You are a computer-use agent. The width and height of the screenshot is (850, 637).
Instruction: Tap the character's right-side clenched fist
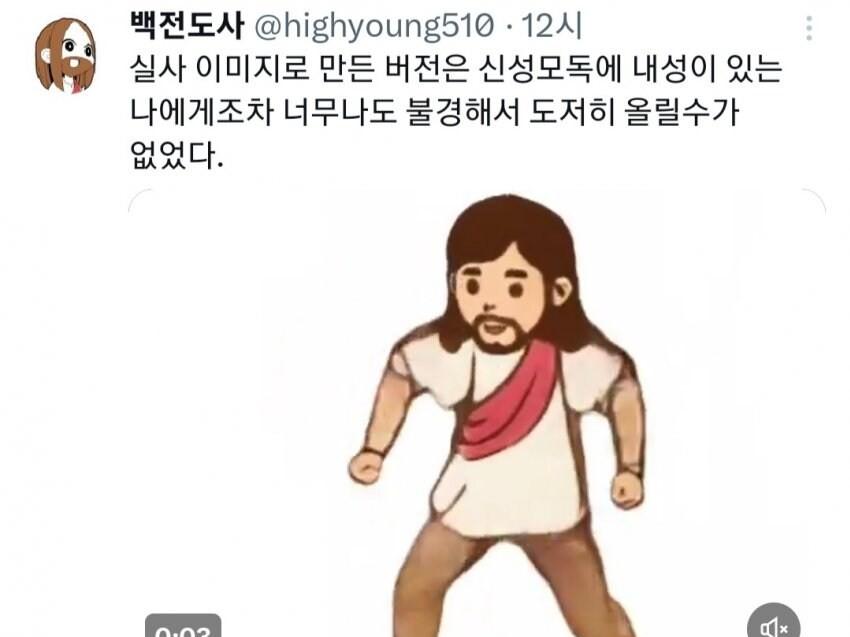627,489
